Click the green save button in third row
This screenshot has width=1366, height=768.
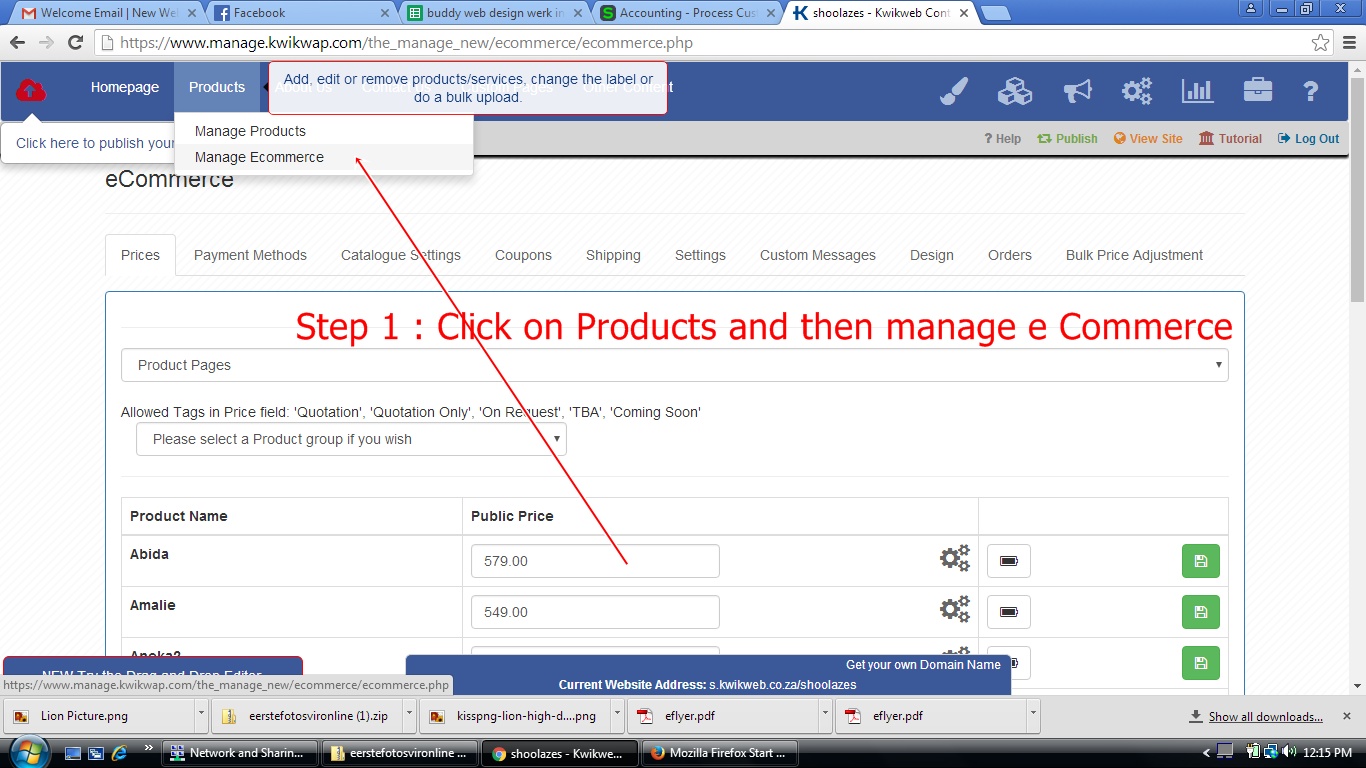[1200, 663]
